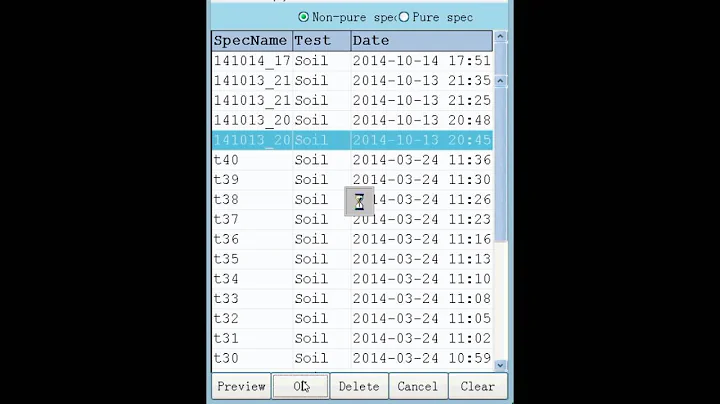The height and width of the screenshot is (404, 720).
Task: Select the Non-pure spec radio button
Action: pyautogui.click(x=304, y=17)
